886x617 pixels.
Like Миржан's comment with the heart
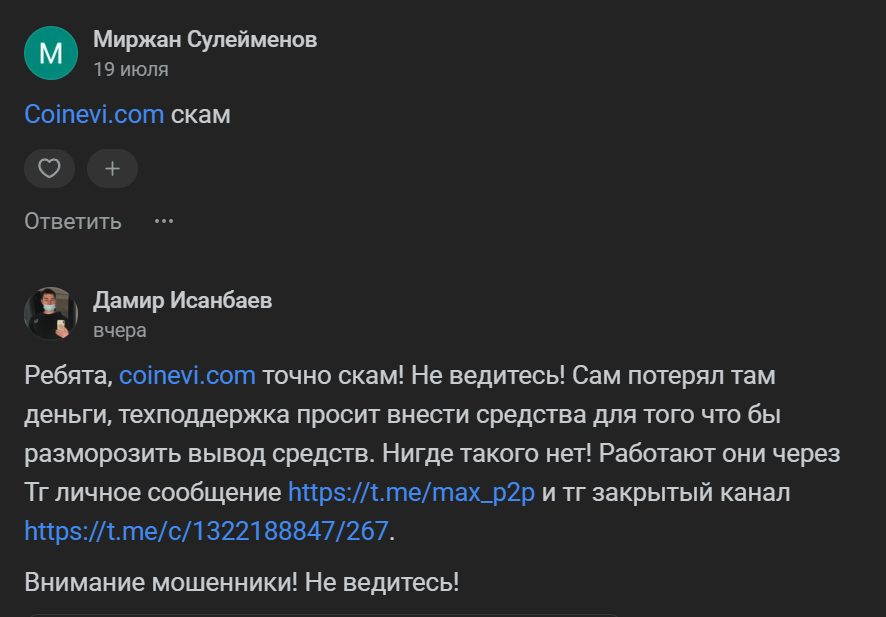49,169
